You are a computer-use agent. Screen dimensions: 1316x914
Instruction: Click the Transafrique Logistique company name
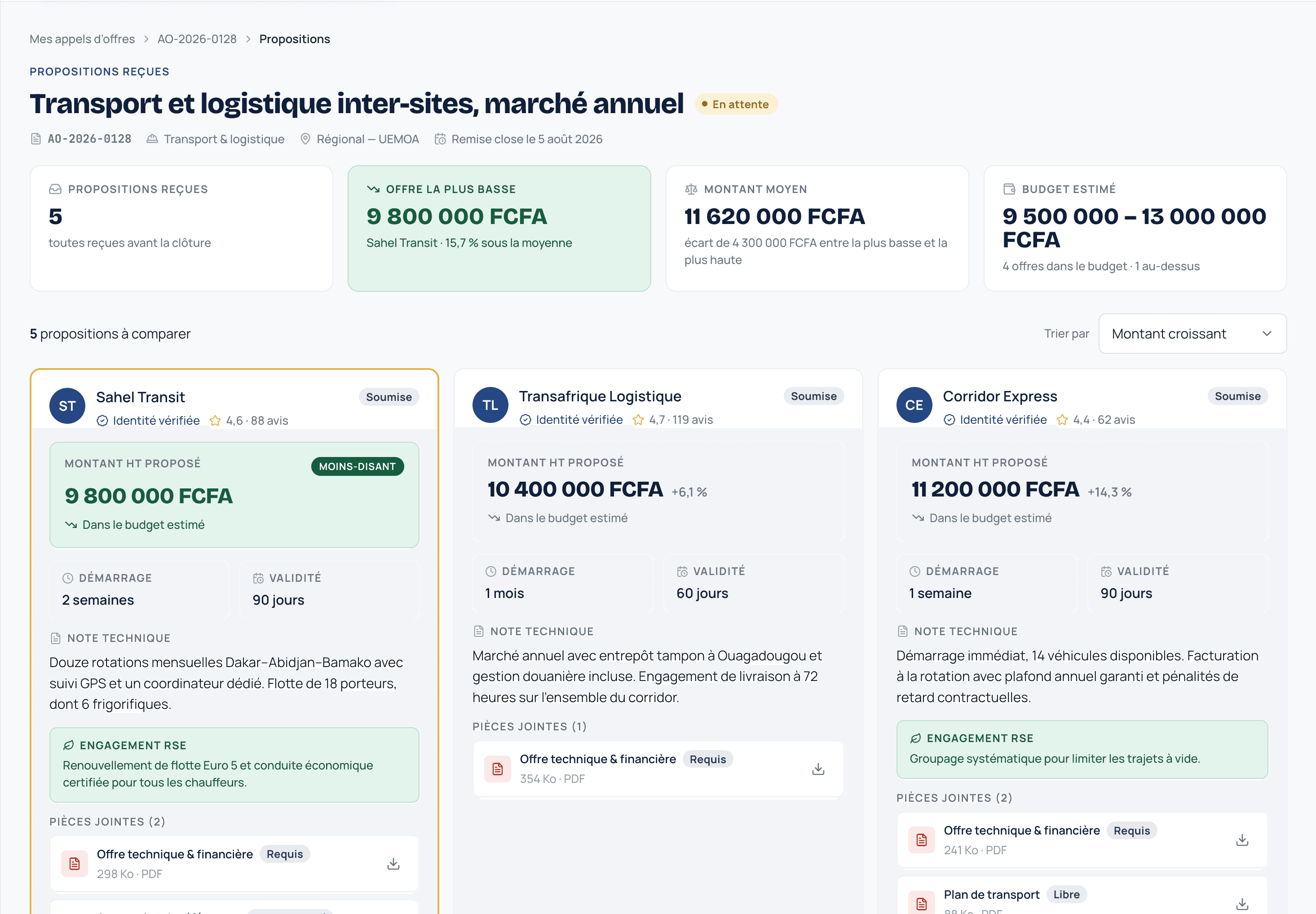600,396
